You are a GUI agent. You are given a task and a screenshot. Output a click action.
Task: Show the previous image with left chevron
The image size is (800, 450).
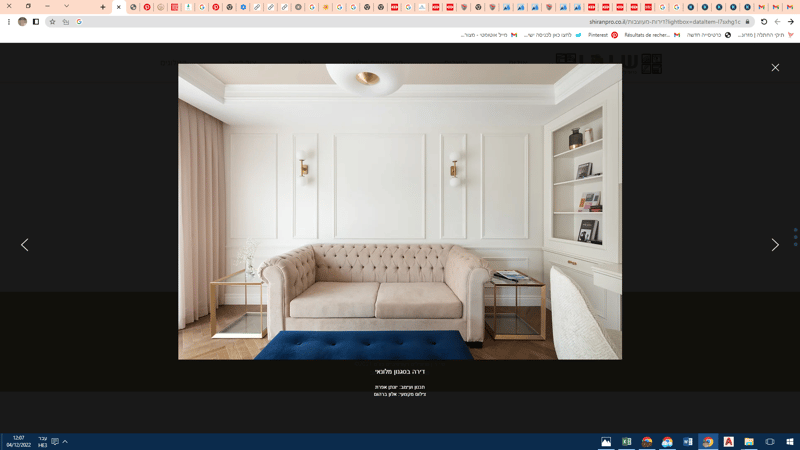coord(24,245)
